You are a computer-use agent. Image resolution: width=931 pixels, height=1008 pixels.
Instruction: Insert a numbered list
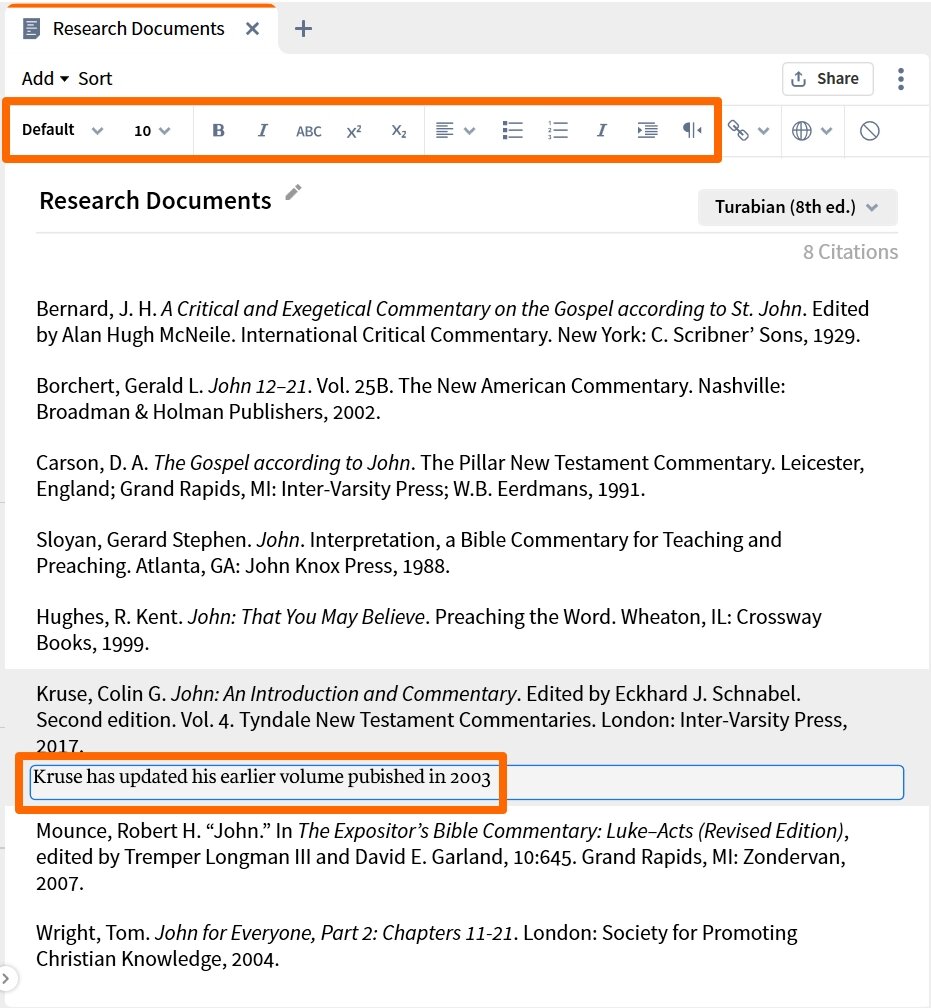[x=558, y=131]
